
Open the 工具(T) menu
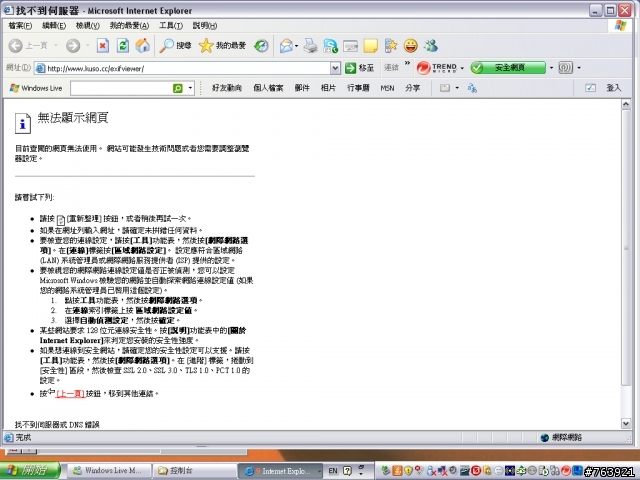pyautogui.click(x=171, y=25)
